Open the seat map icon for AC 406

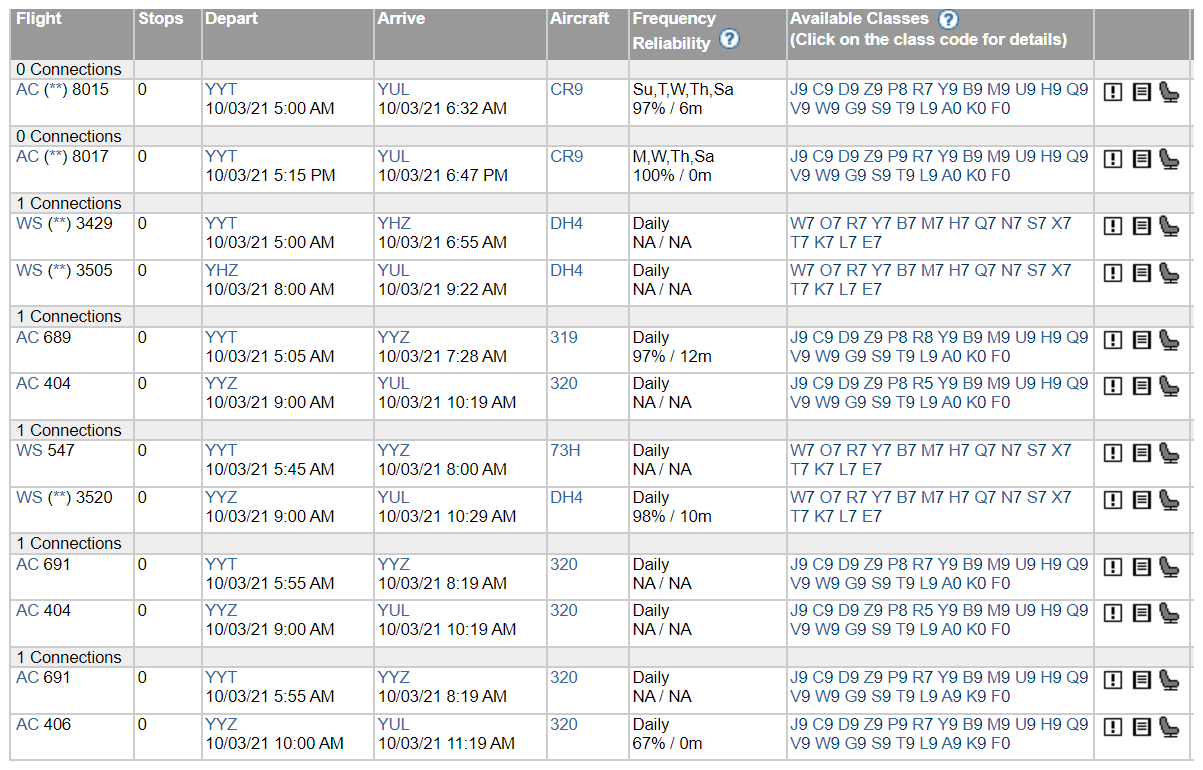tap(1169, 727)
